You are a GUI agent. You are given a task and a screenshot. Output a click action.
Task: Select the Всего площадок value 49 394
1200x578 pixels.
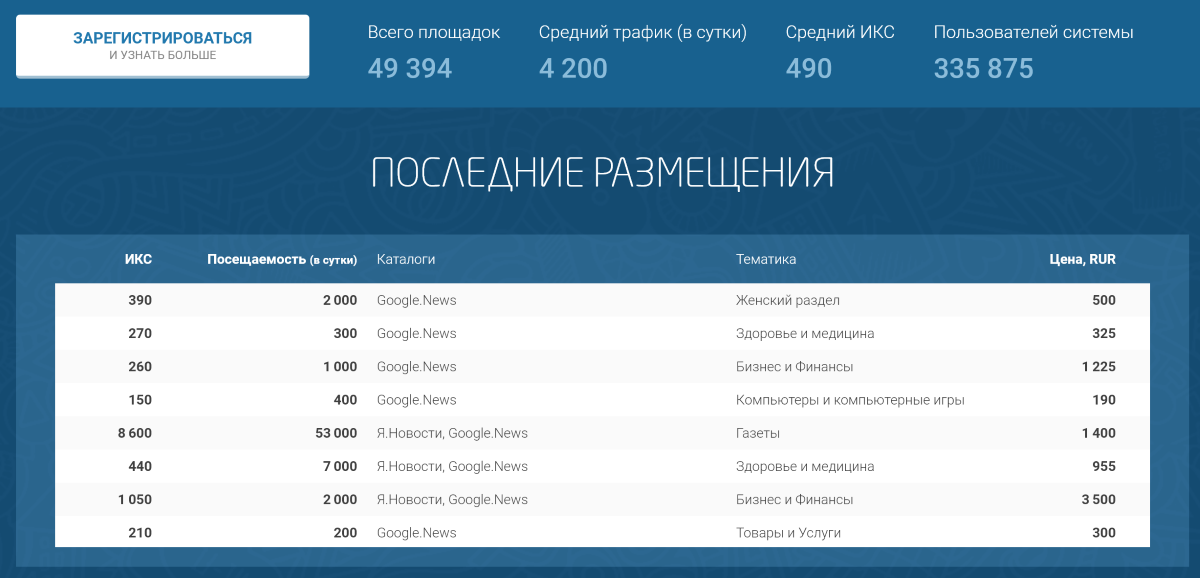click(x=410, y=69)
